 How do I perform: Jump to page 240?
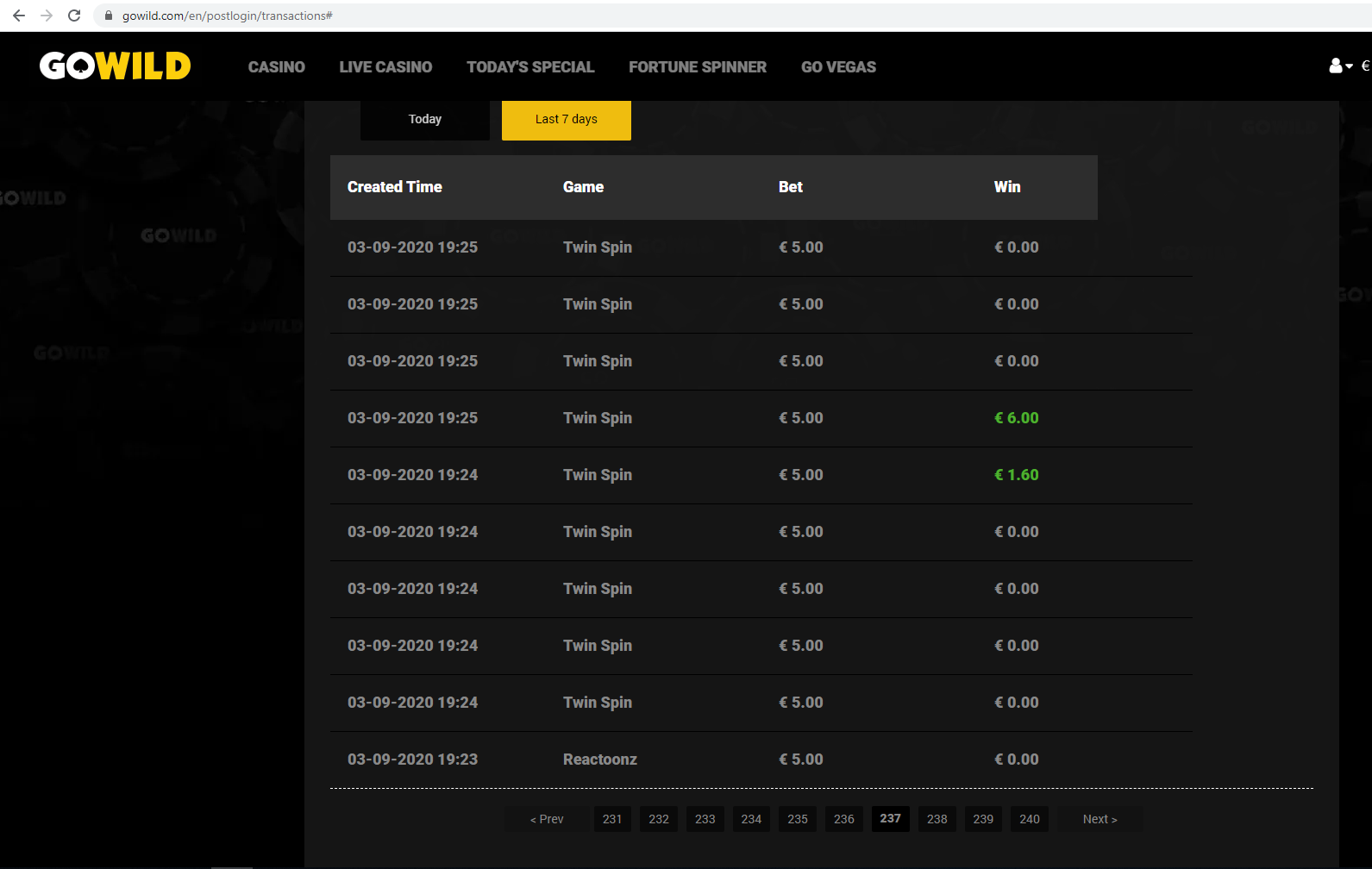[x=1030, y=819]
